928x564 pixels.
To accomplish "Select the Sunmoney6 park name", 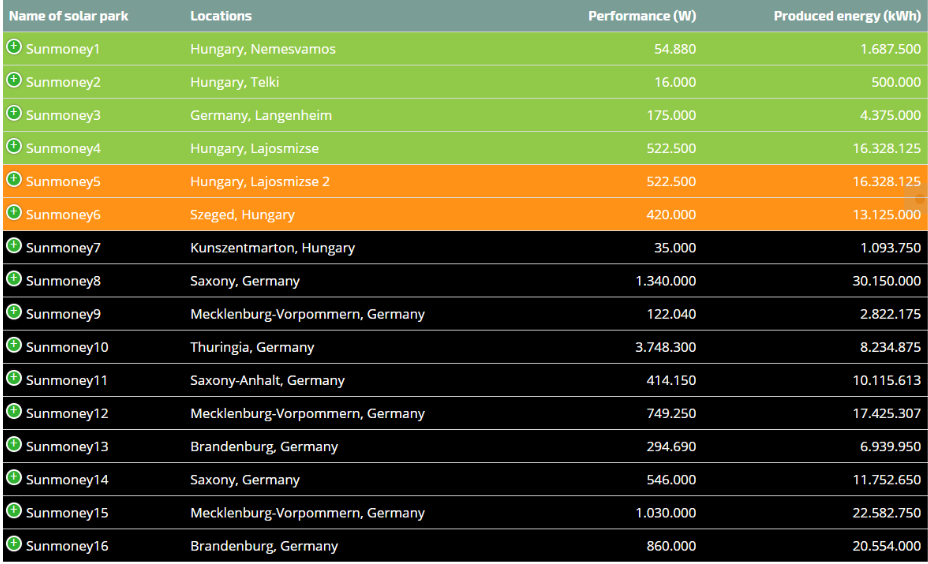I will 63,215.
